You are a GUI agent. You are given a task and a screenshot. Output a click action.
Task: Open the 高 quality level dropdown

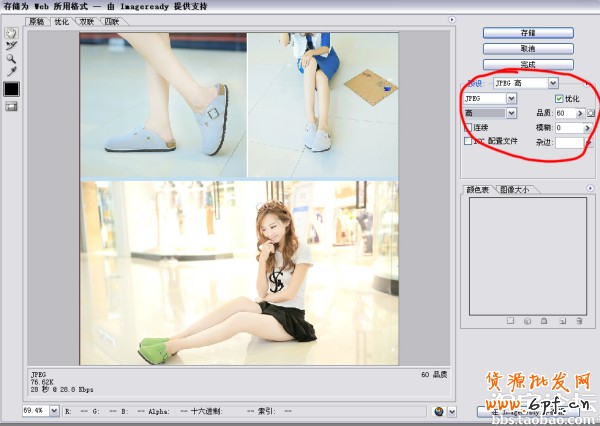point(511,113)
